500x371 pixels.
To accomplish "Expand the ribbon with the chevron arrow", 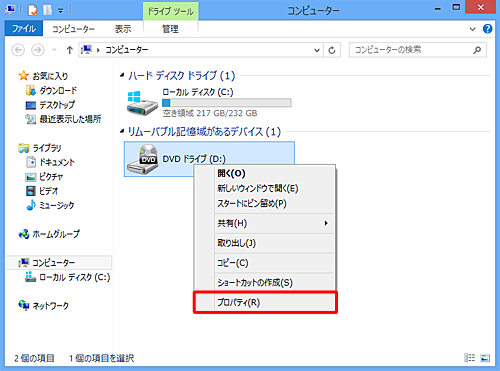I will point(472,29).
